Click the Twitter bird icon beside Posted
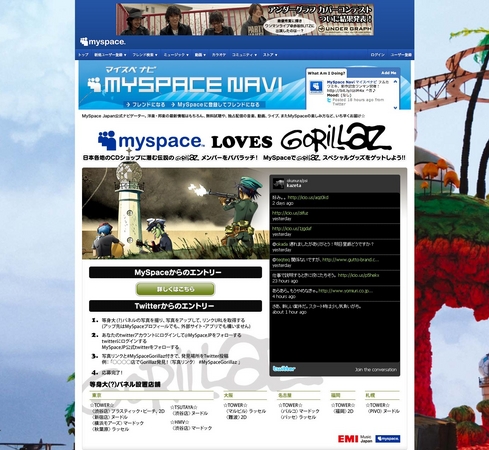 coord(329,100)
